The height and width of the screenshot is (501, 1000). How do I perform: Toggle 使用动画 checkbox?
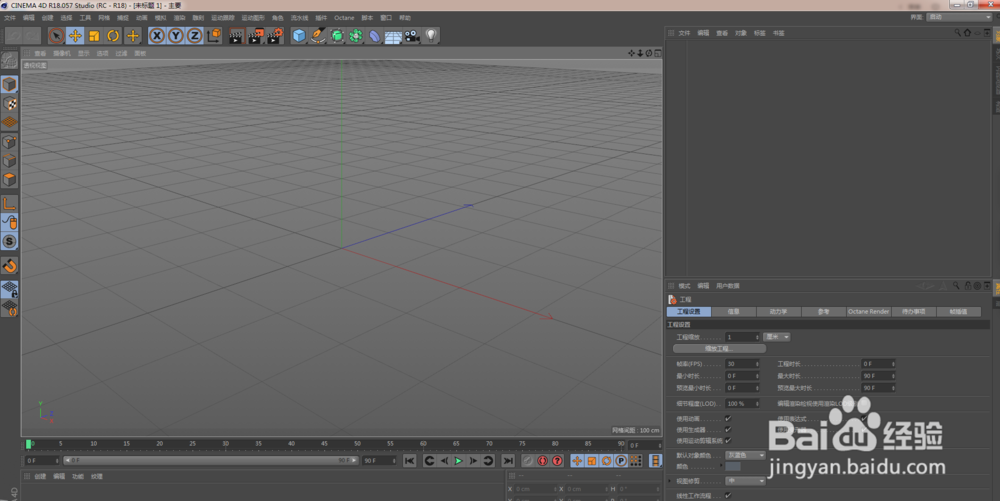728,419
